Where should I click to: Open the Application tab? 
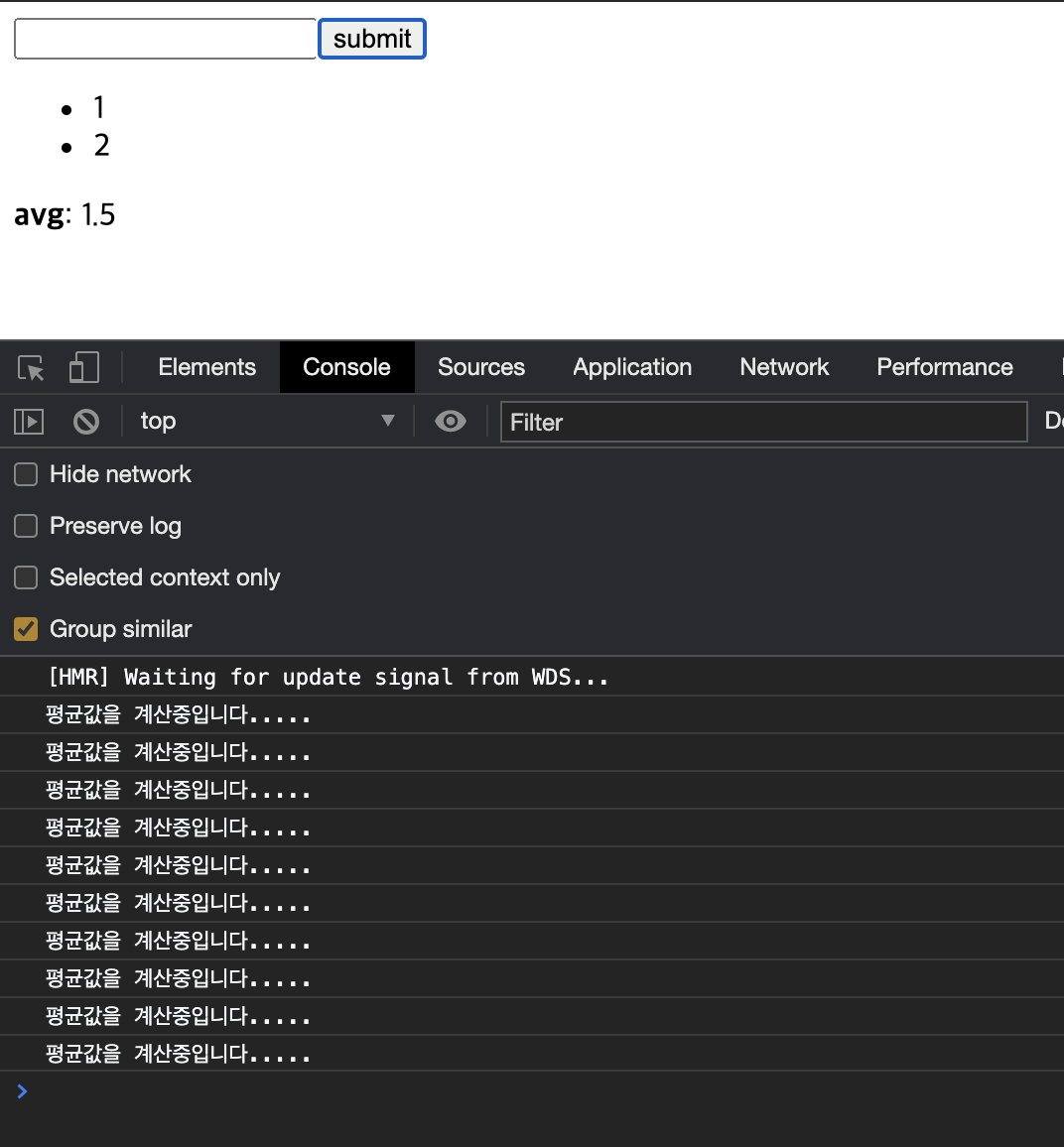pyautogui.click(x=632, y=367)
